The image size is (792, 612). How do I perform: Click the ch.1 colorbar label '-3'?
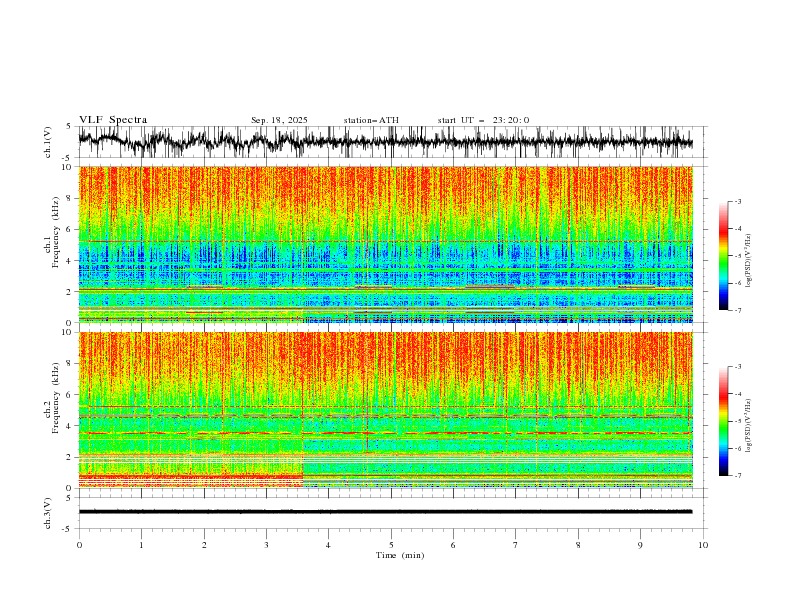[737, 201]
